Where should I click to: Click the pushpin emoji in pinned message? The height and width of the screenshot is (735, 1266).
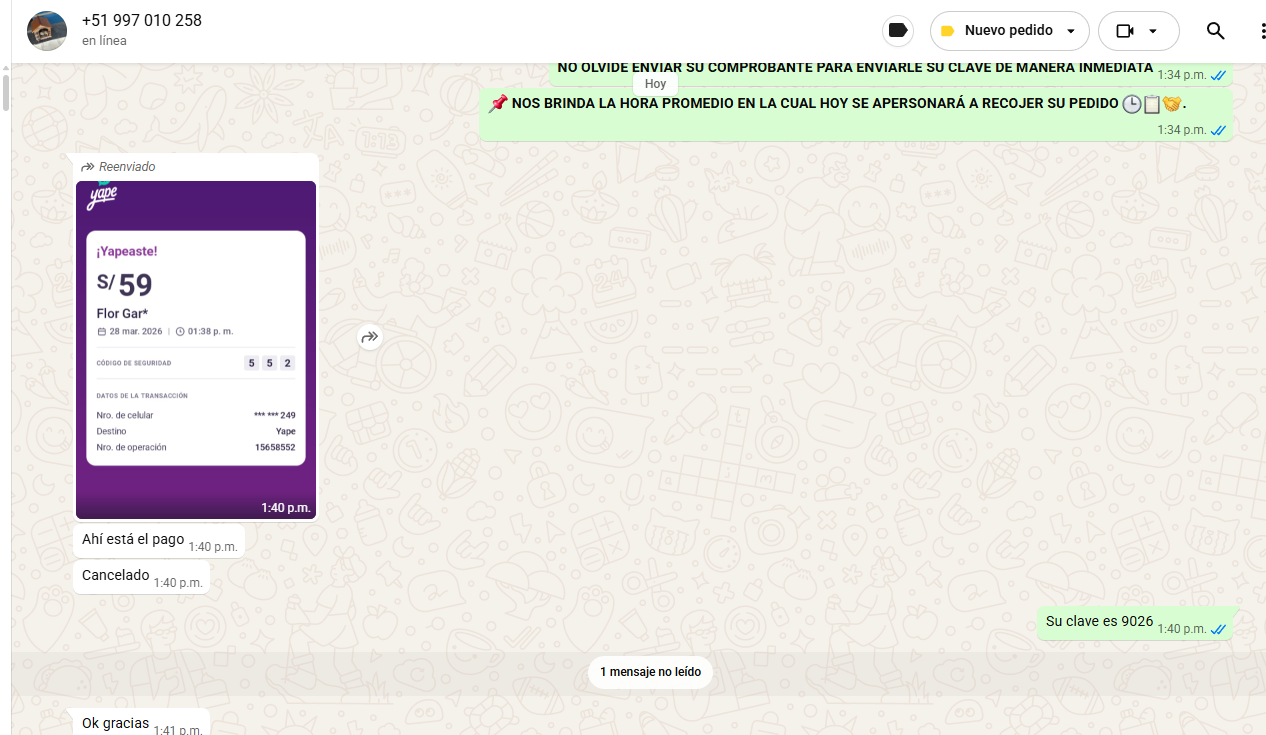498,104
